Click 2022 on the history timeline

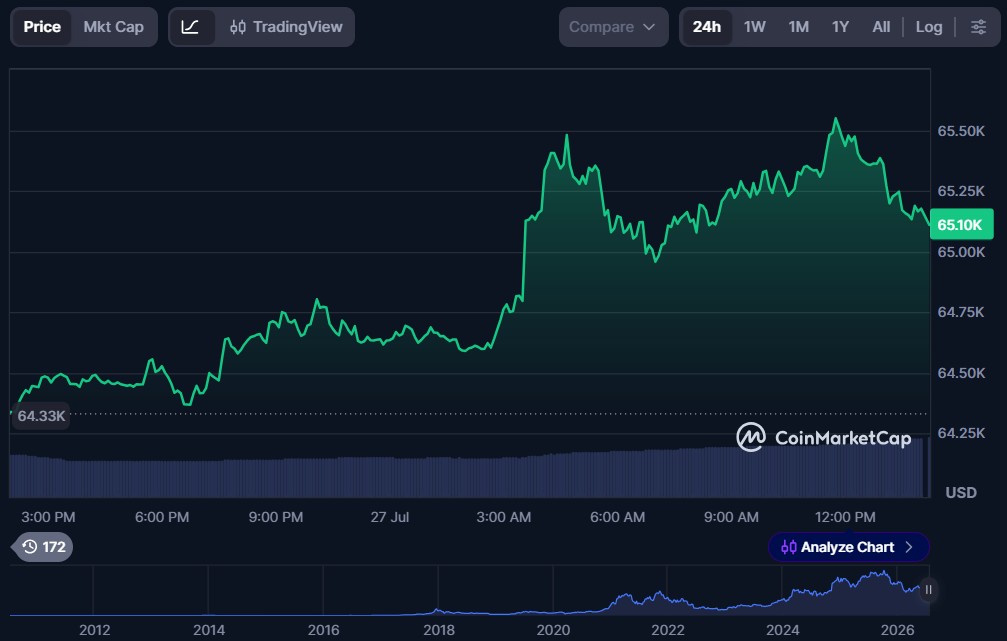point(668,630)
